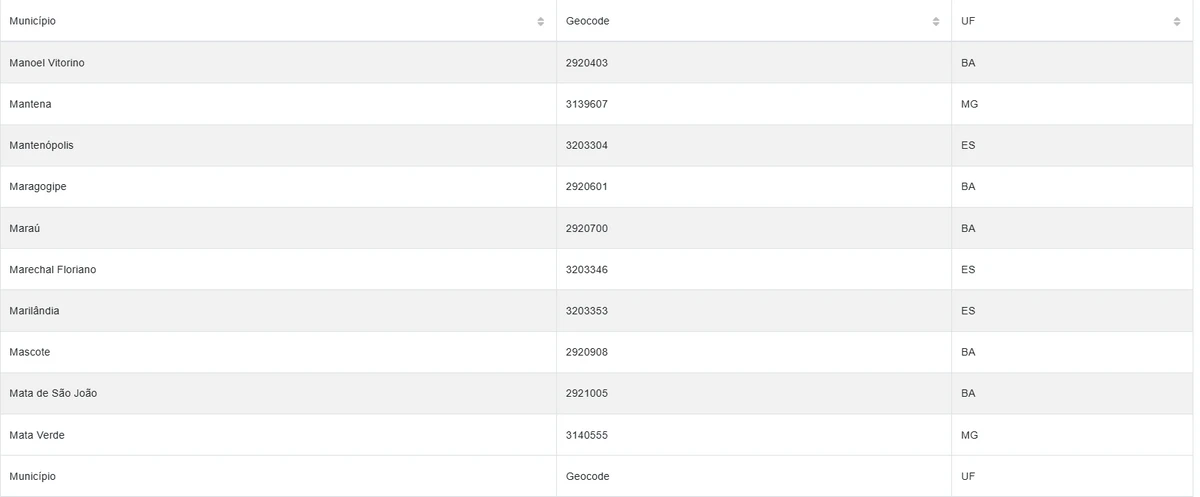
Task: Click geocode 3203346 cell
Action: (x=587, y=270)
